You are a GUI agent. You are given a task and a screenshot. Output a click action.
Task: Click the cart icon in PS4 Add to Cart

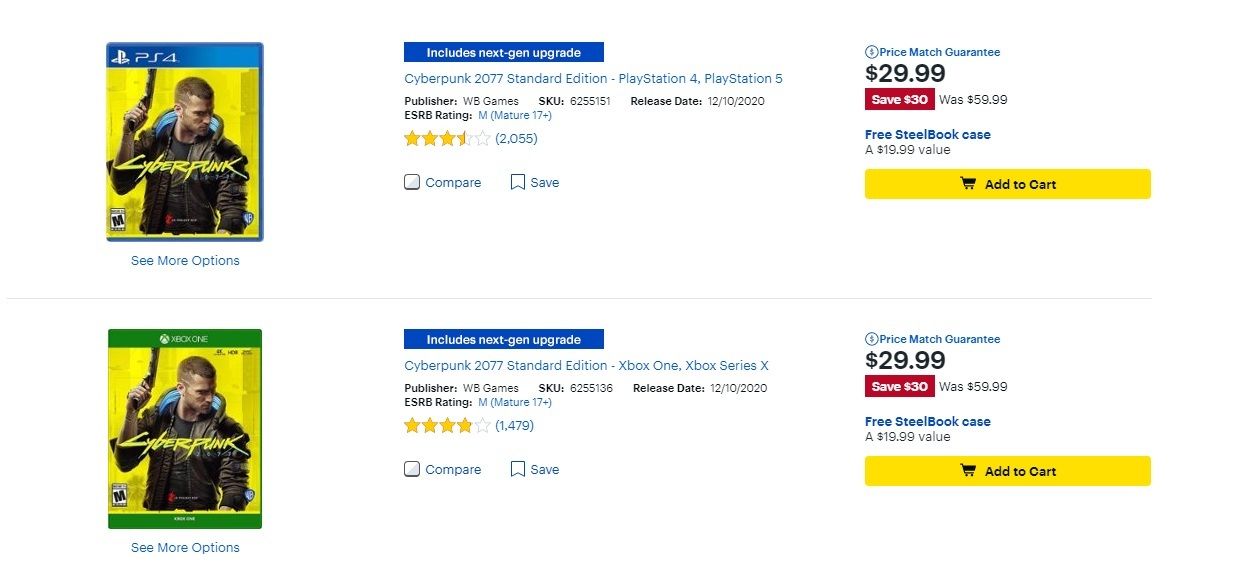click(x=968, y=184)
